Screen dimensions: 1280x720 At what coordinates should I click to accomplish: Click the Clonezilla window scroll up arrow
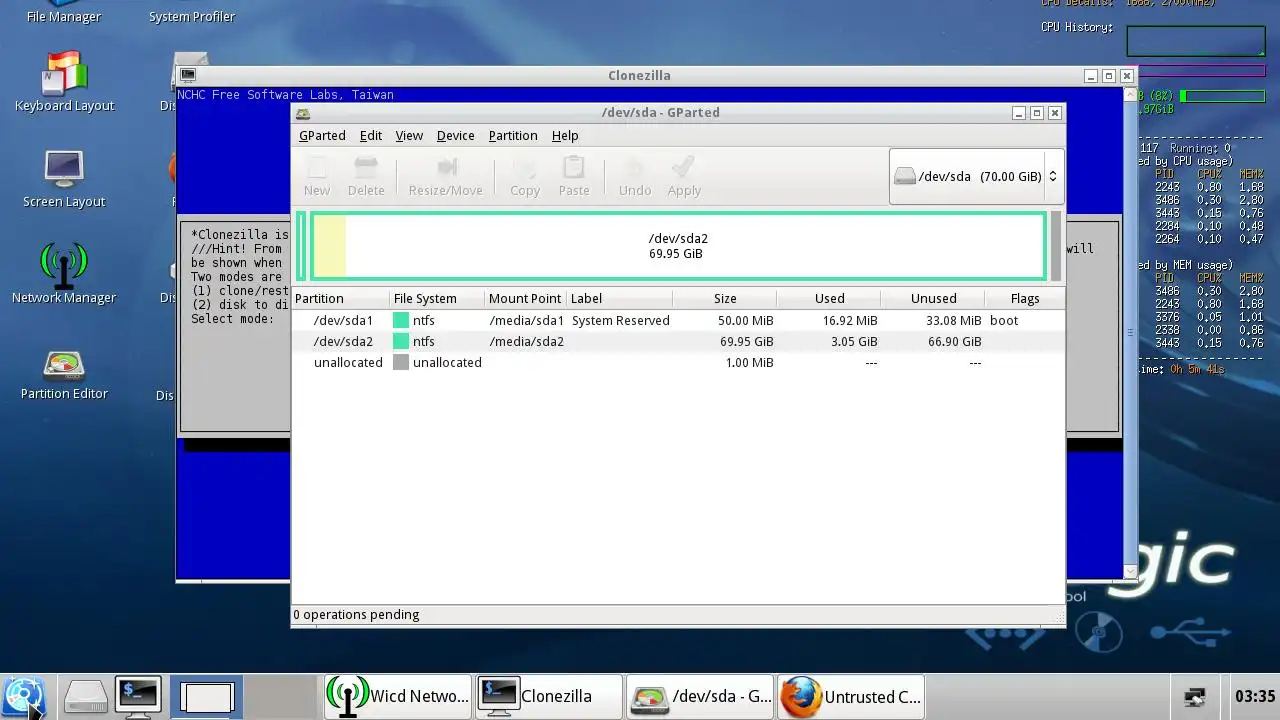click(1130, 95)
